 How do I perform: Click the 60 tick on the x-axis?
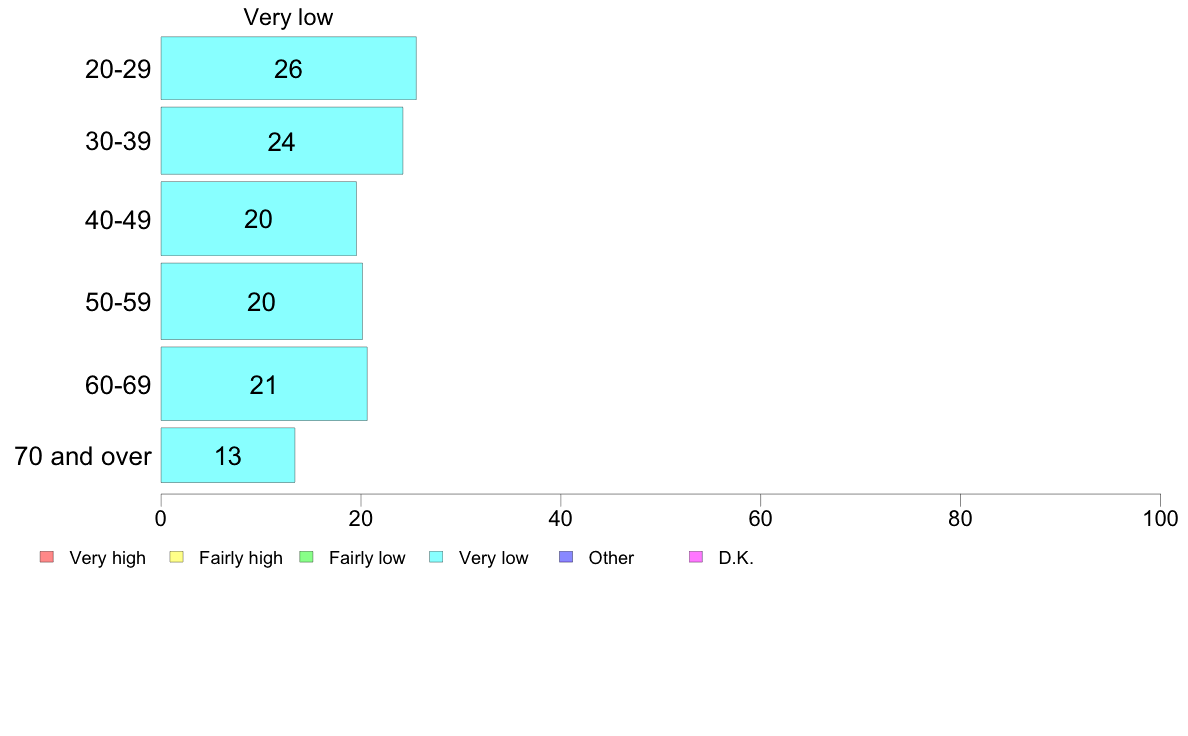click(761, 518)
